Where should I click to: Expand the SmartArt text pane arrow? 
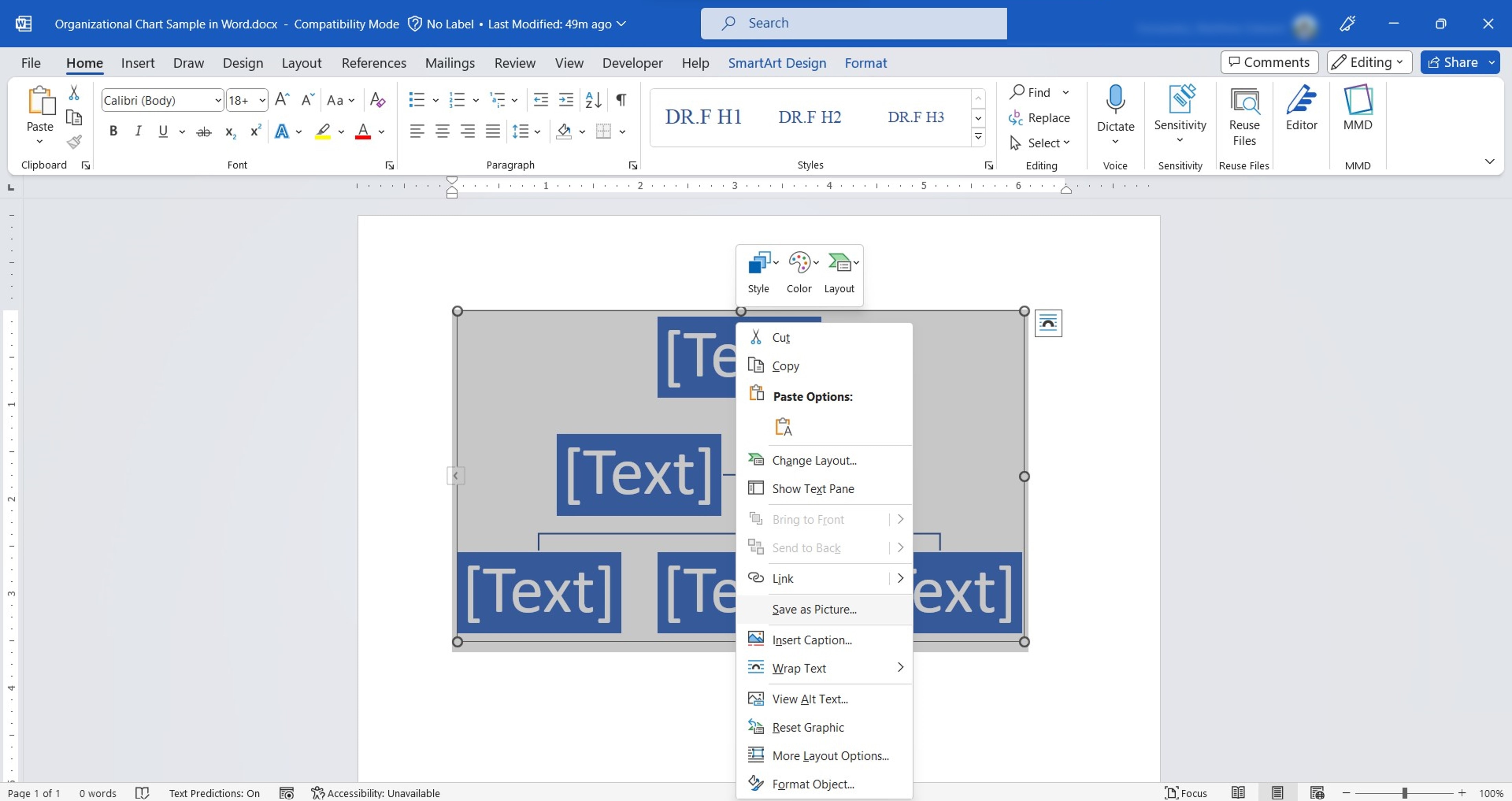pos(455,476)
